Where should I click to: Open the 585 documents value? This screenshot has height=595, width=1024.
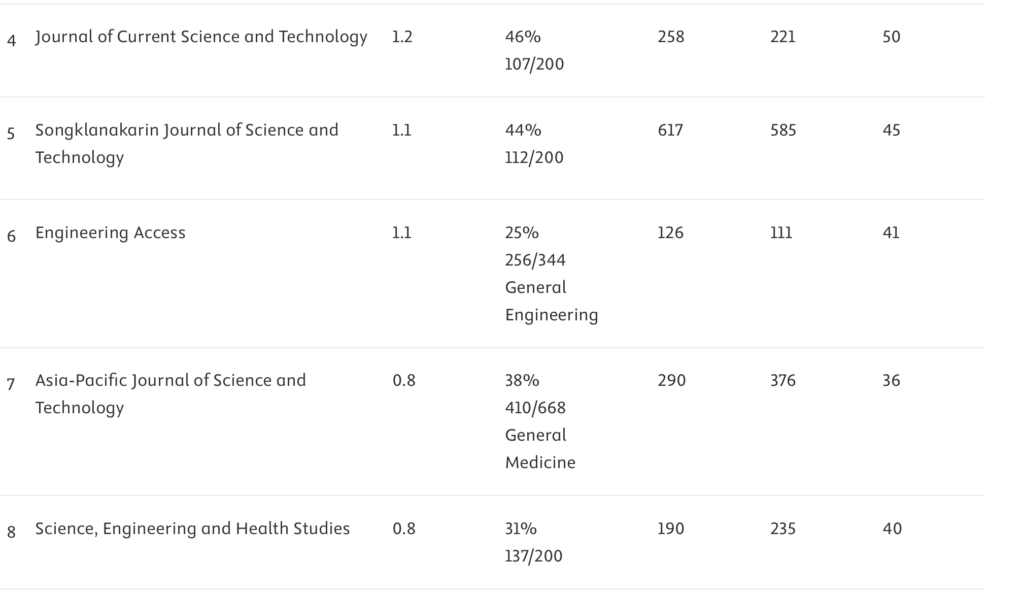click(x=783, y=130)
